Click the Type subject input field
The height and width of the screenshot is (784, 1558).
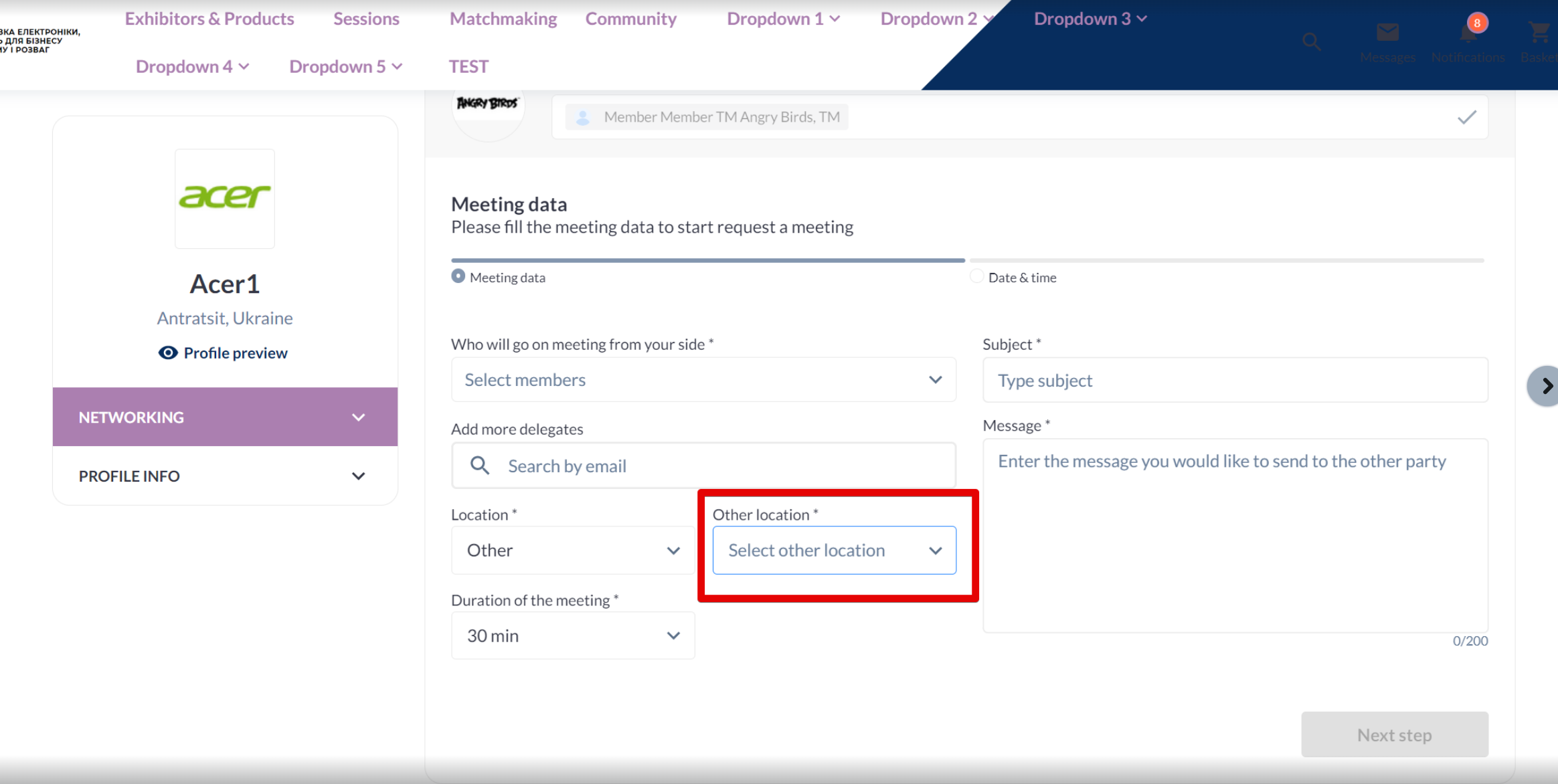[x=1235, y=381]
